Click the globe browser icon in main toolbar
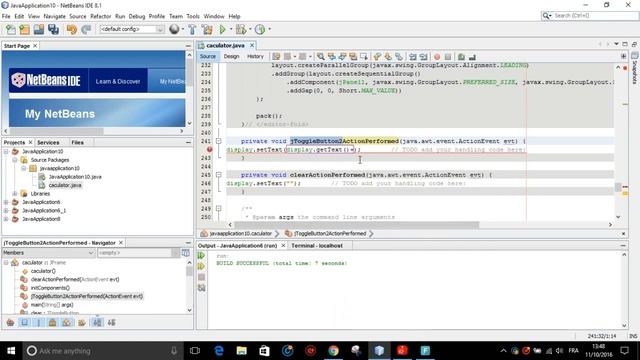Screen dimensions: 640x360 point(174,29)
